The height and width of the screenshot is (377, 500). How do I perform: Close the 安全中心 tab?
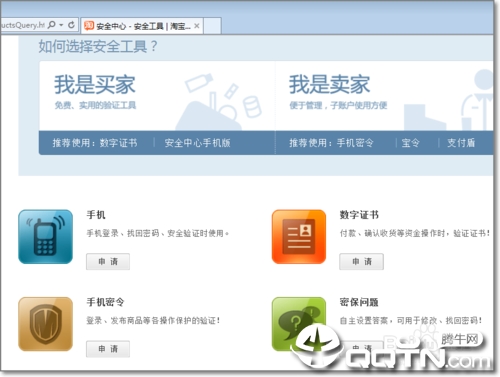(197, 26)
